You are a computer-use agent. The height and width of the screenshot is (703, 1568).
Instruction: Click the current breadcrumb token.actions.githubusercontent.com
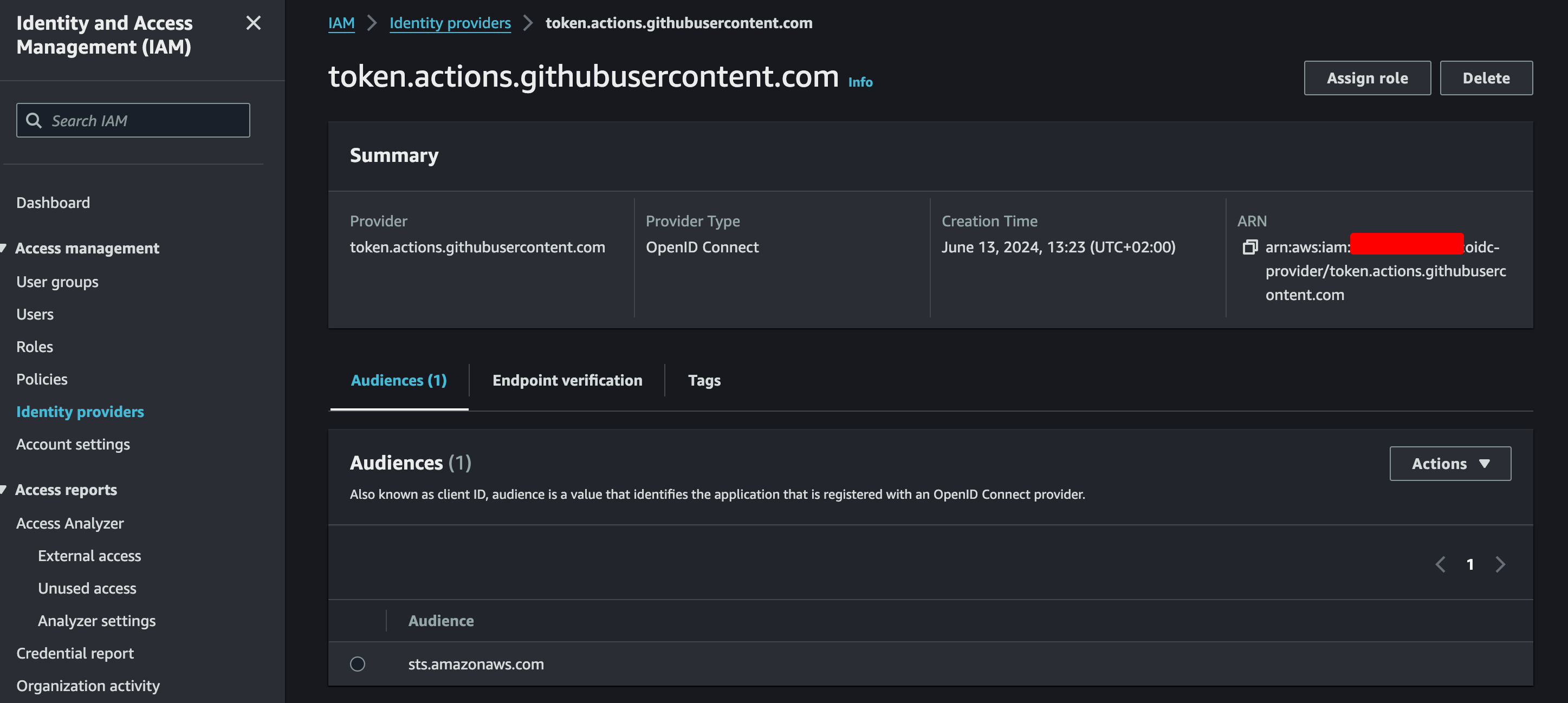(x=679, y=23)
